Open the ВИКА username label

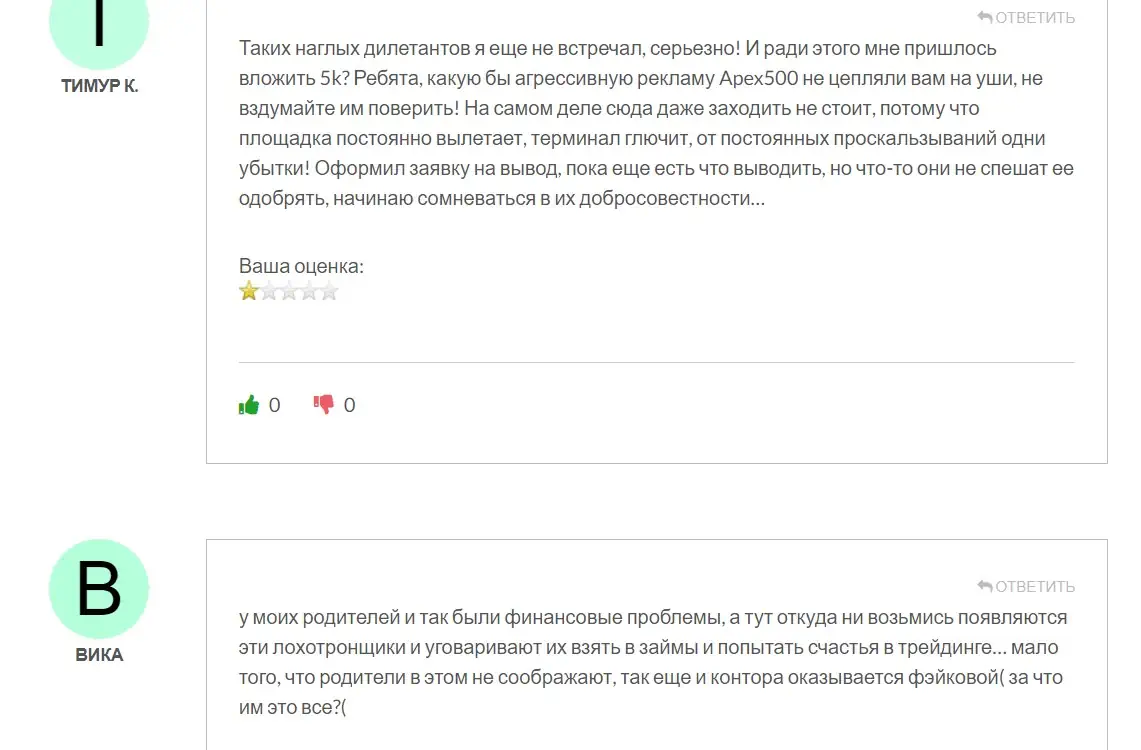[x=100, y=655]
